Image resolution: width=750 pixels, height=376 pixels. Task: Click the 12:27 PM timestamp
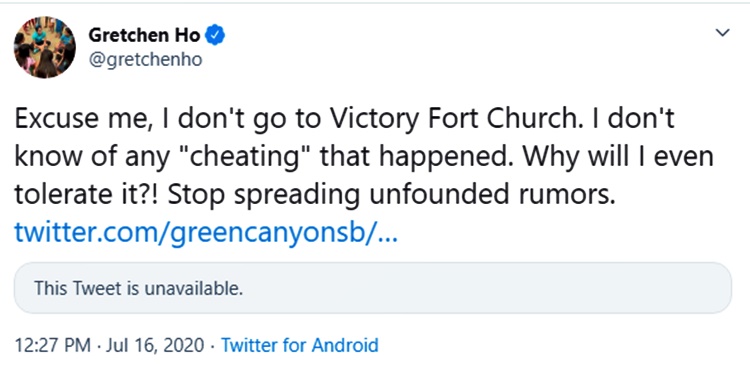pos(53,345)
